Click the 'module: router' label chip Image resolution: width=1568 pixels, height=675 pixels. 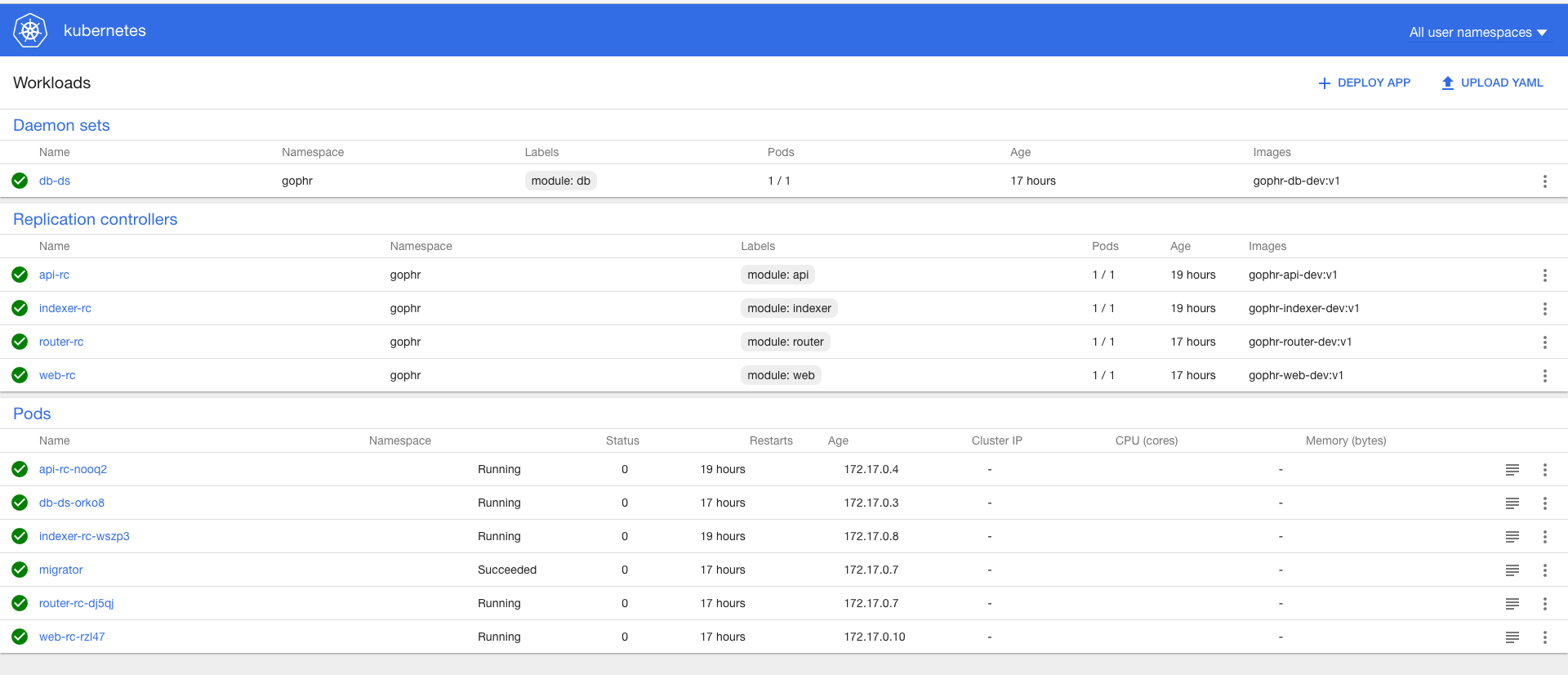point(785,342)
